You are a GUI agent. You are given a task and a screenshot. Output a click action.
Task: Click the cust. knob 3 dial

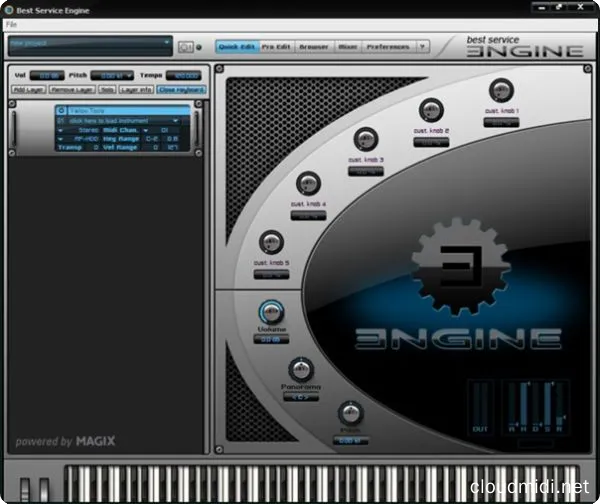[x=367, y=140]
